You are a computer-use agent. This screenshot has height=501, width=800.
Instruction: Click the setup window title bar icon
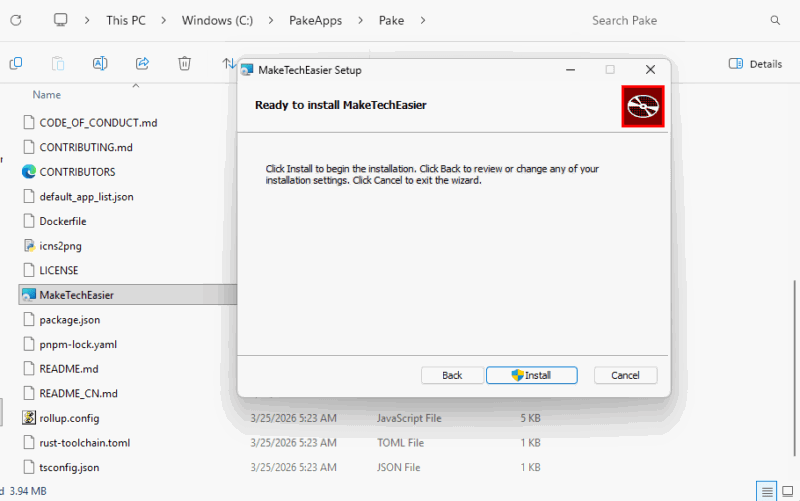(247, 70)
